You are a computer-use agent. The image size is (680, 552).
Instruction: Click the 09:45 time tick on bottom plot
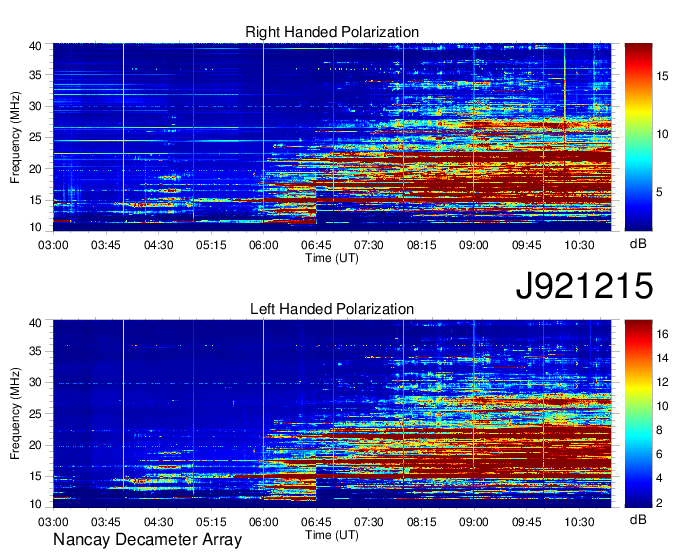pos(526,522)
